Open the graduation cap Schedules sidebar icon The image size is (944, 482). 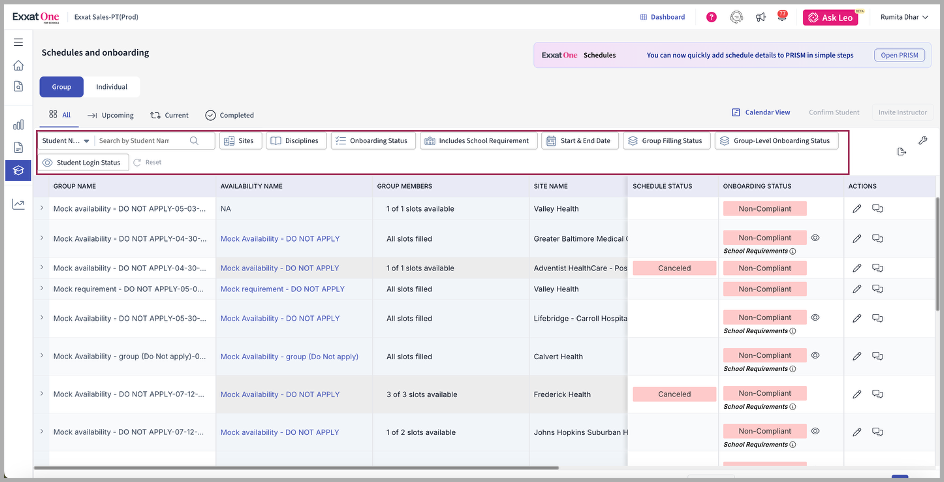[x=18, y=169]
